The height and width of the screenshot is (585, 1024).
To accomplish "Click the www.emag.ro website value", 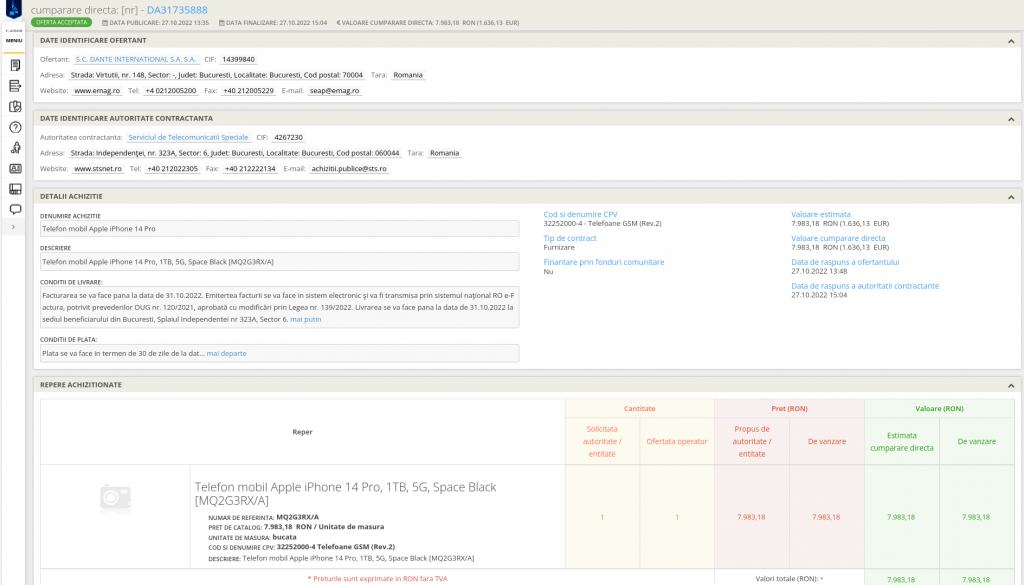I will click(x=97, y=91).
